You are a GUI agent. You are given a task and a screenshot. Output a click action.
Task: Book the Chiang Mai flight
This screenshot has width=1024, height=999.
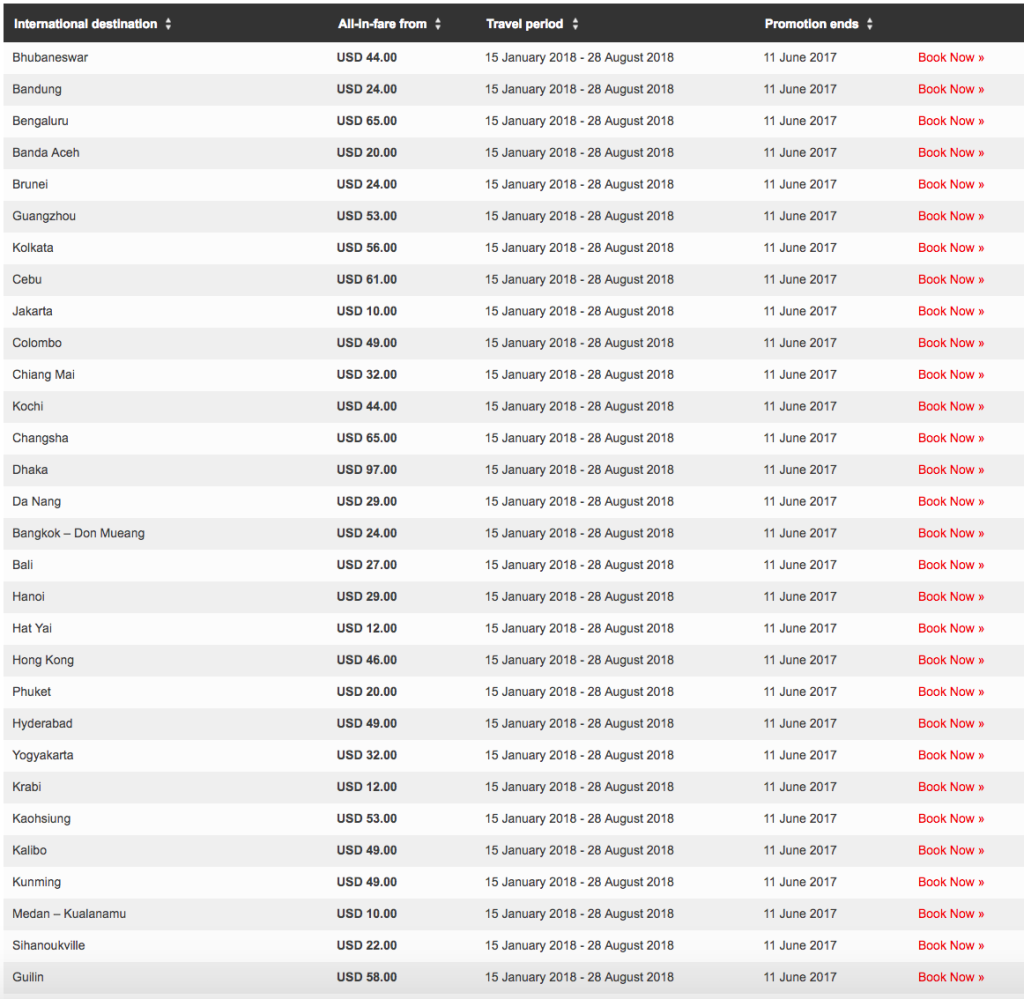(950, 375)
